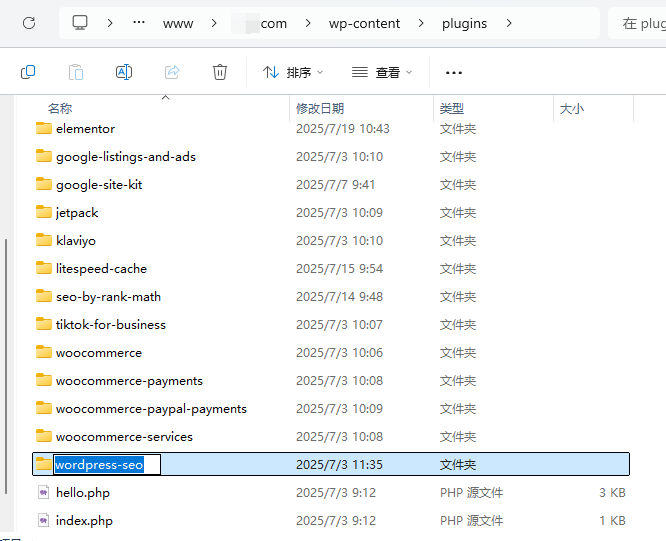666x541 pixels.
Task: Select woocommerce-payments folder name
Action: 129,381
